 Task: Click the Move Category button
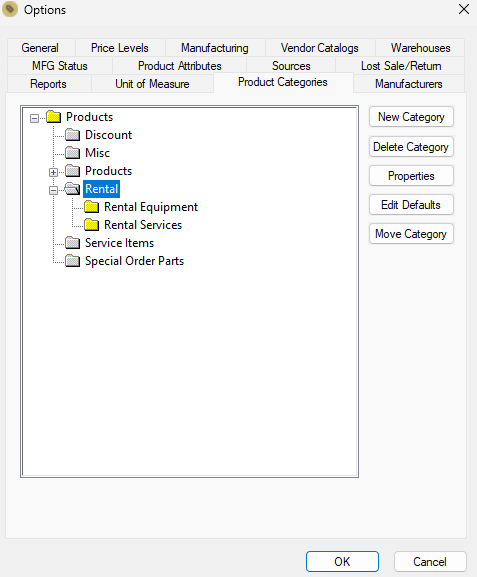pos(411,234)
